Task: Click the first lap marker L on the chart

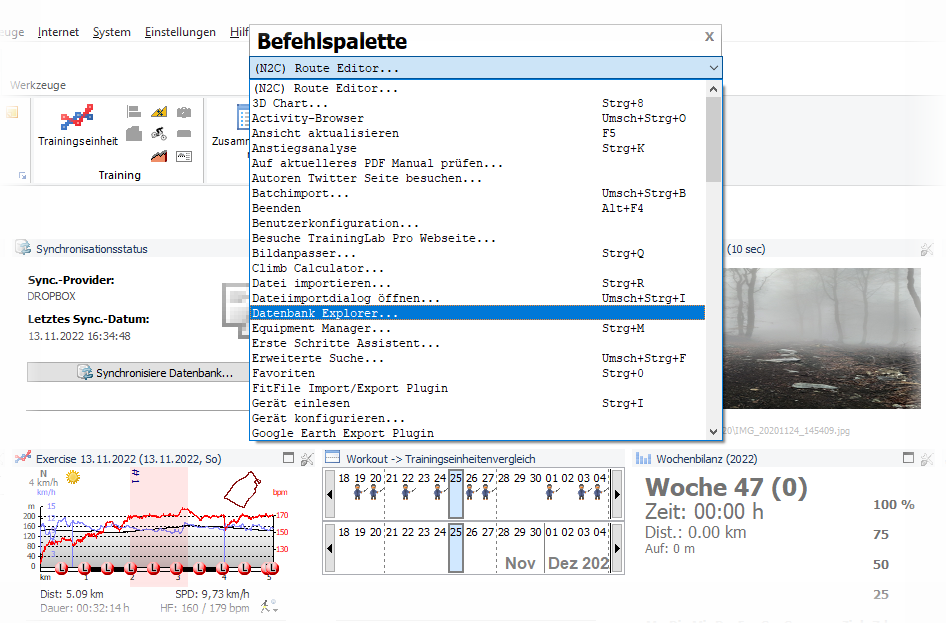Action: [x=62, y=568]
